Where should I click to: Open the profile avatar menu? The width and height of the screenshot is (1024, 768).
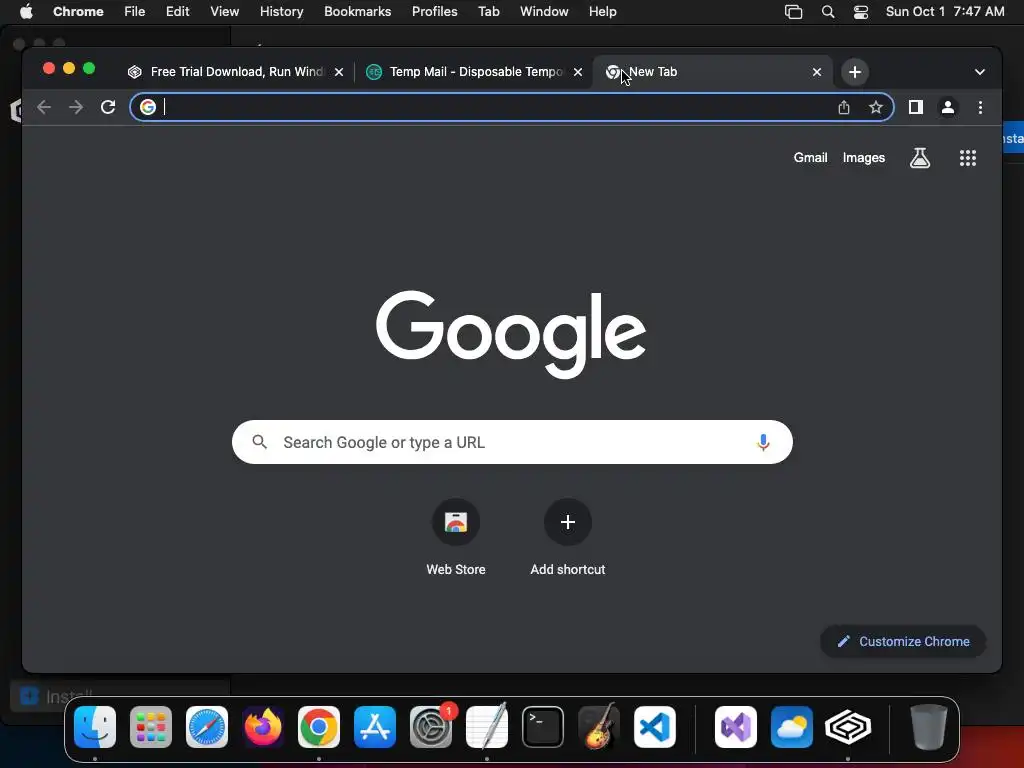click(x=948, y=107)
